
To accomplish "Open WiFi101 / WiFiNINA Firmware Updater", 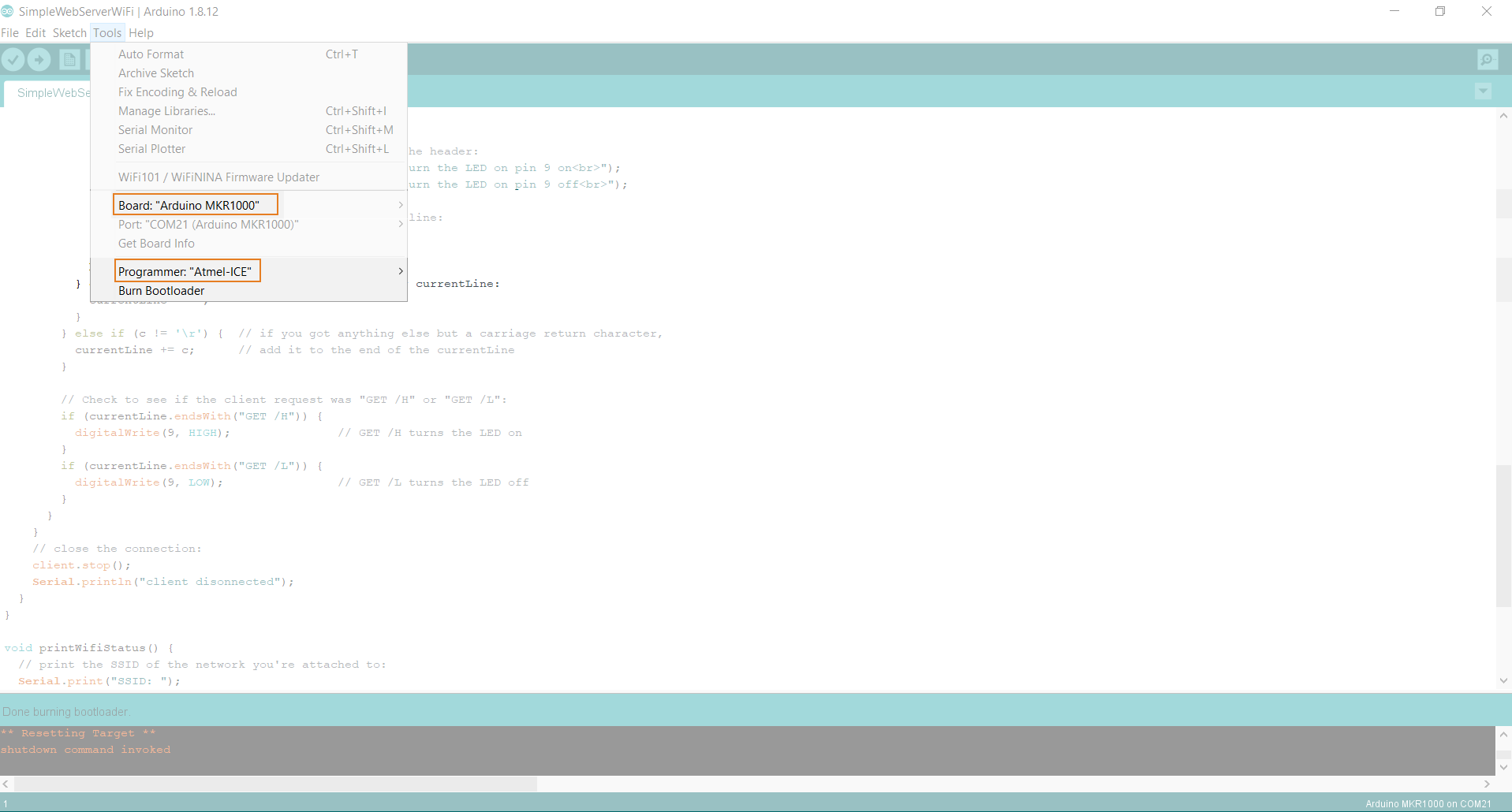I will (x=218, y=177).
